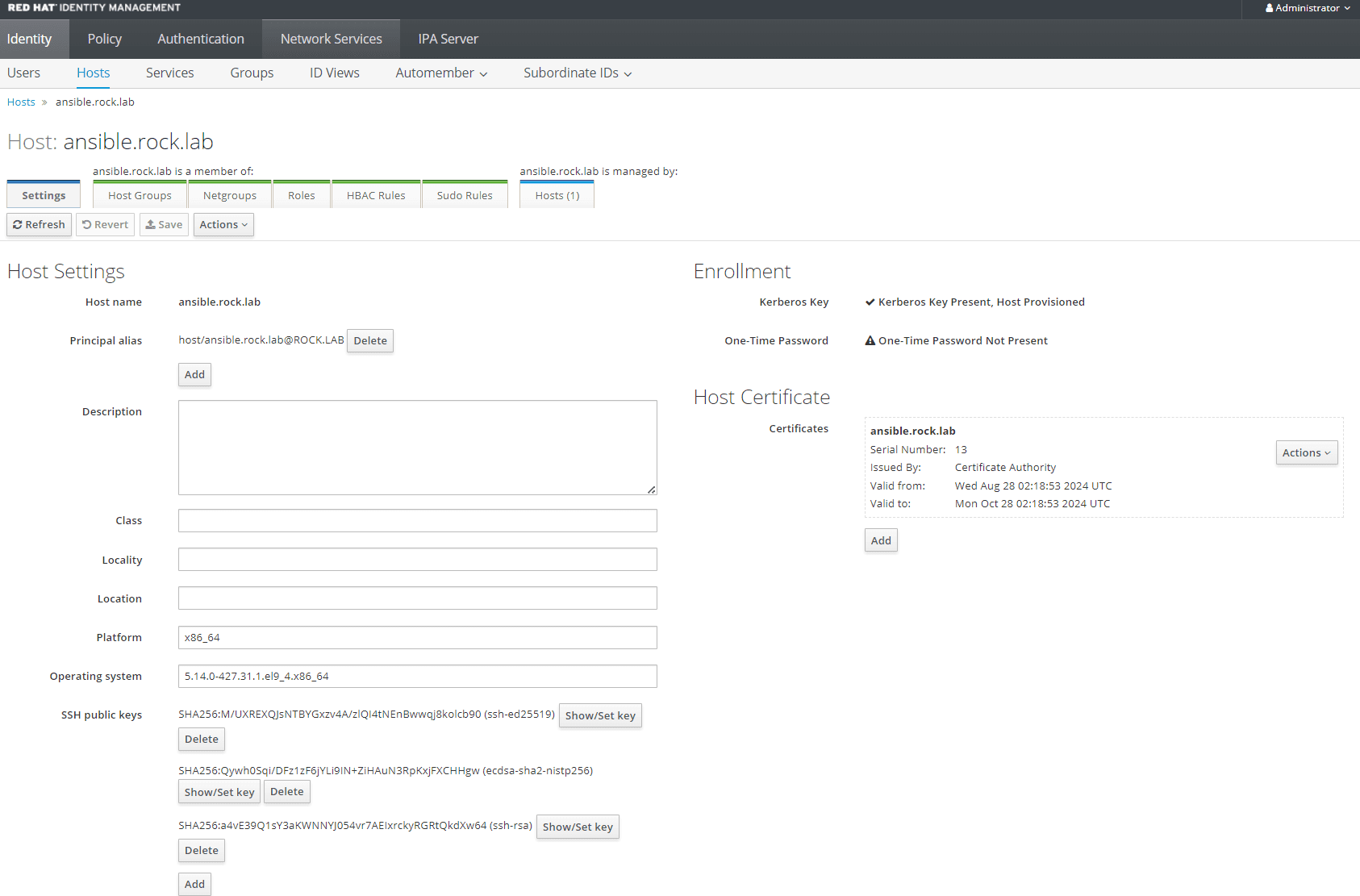The height and width of the screenshot is (896, 1360).
Task: Click the Issued By Certificate Authority text
Action: pyautogui.click(x=1005, y=467)
